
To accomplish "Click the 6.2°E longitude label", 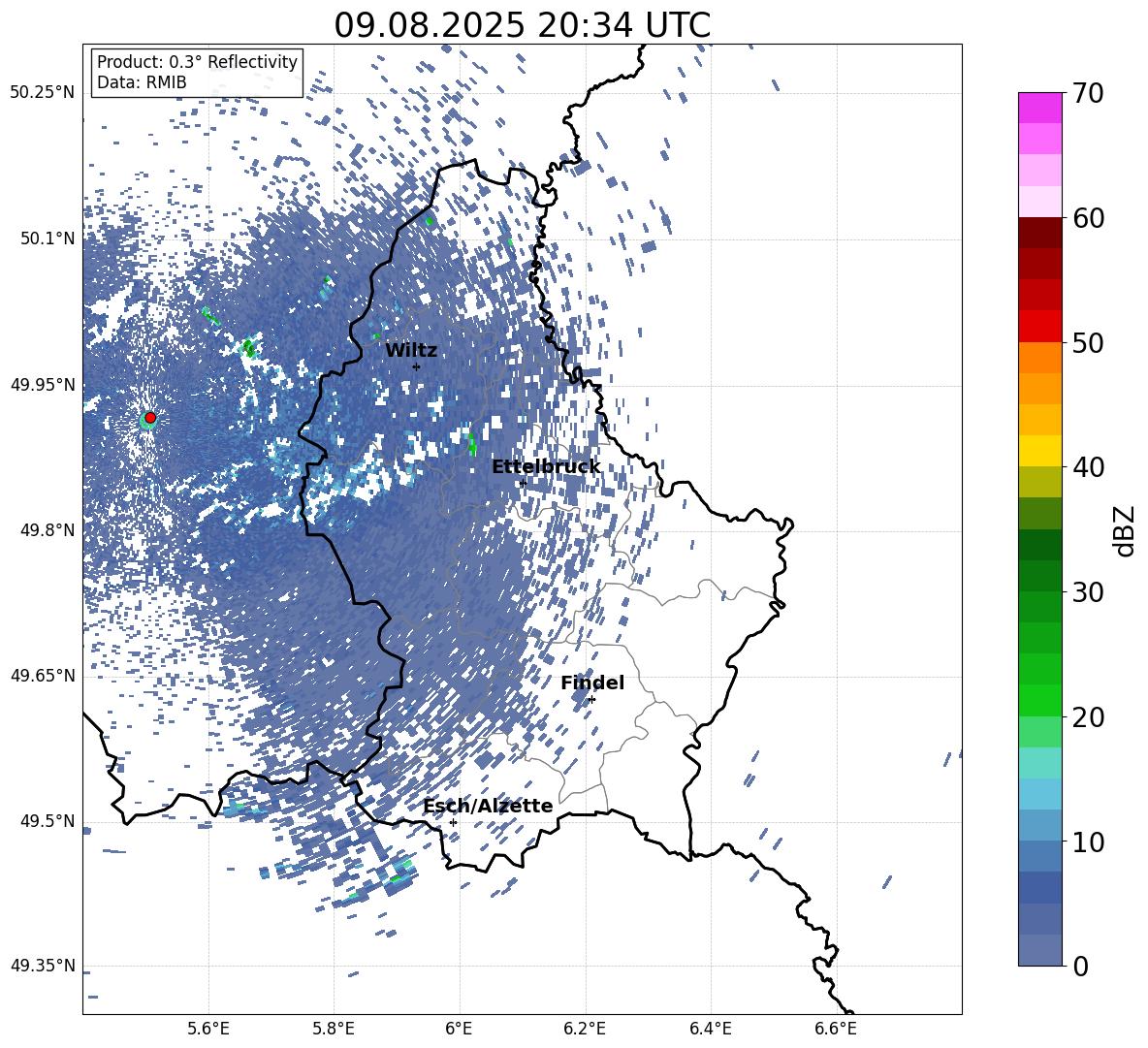I will pos(585,1029).
